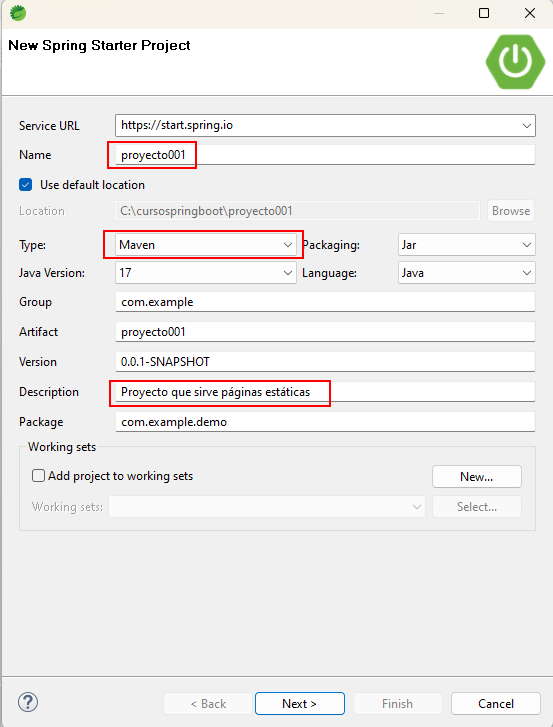The height and width of the screenshot is (727, 553).
Task: Click the Next button
Action: coord(299,703)
